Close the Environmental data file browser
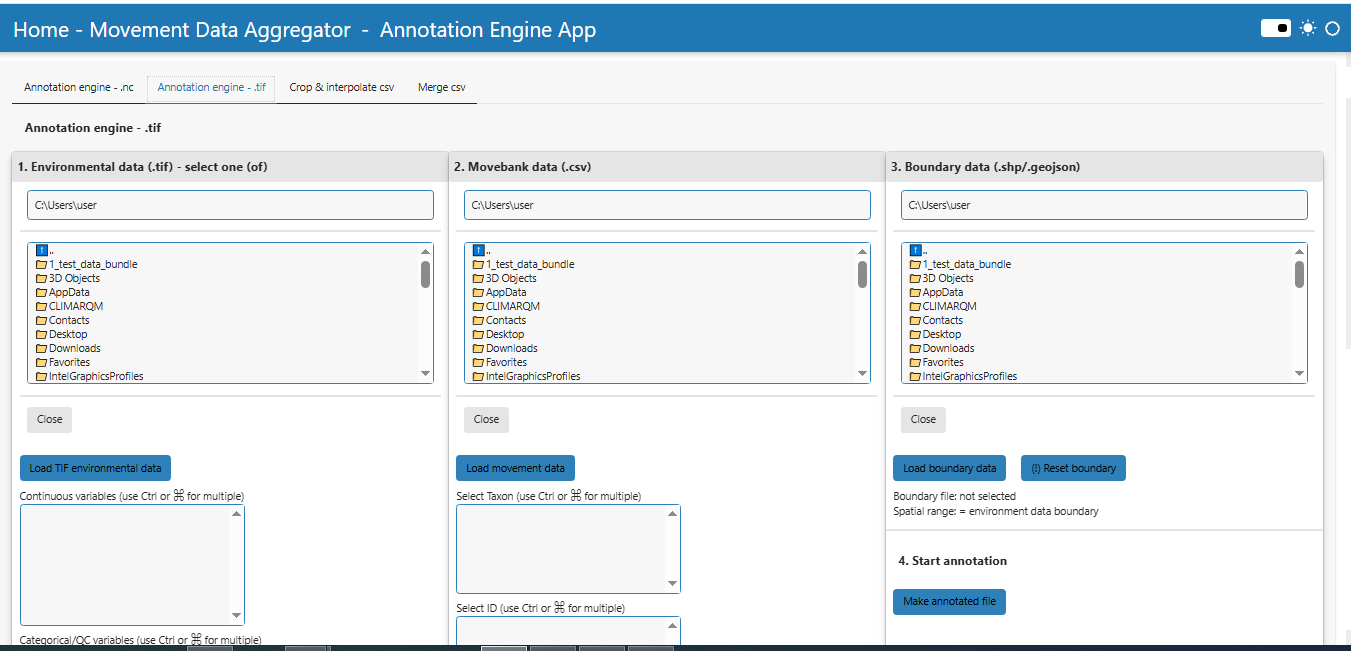 [50, 419]
